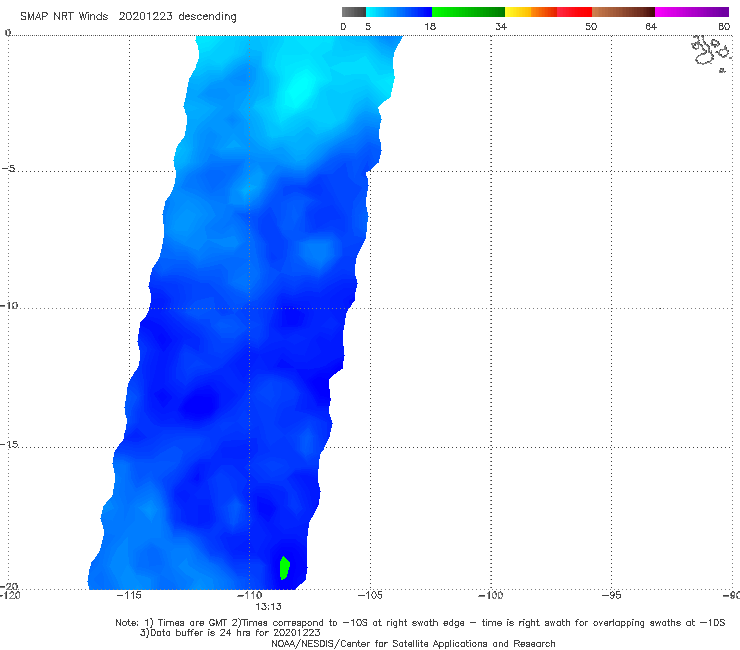Click the color bar label '50'

(591, 26)
